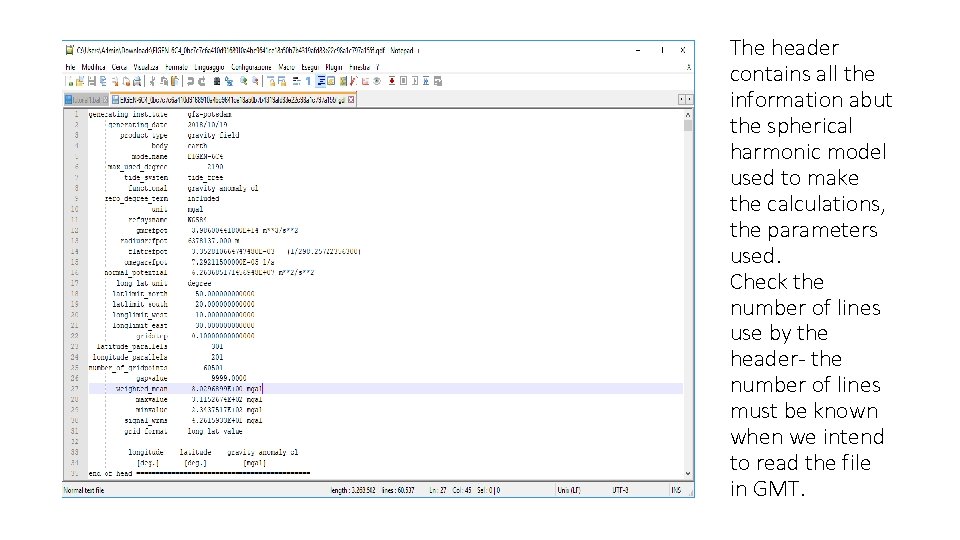Image resolution: width=960 pixels, height=540 pixels.
Task: Click the New document toolbar icon
Action: click(70, 81)
